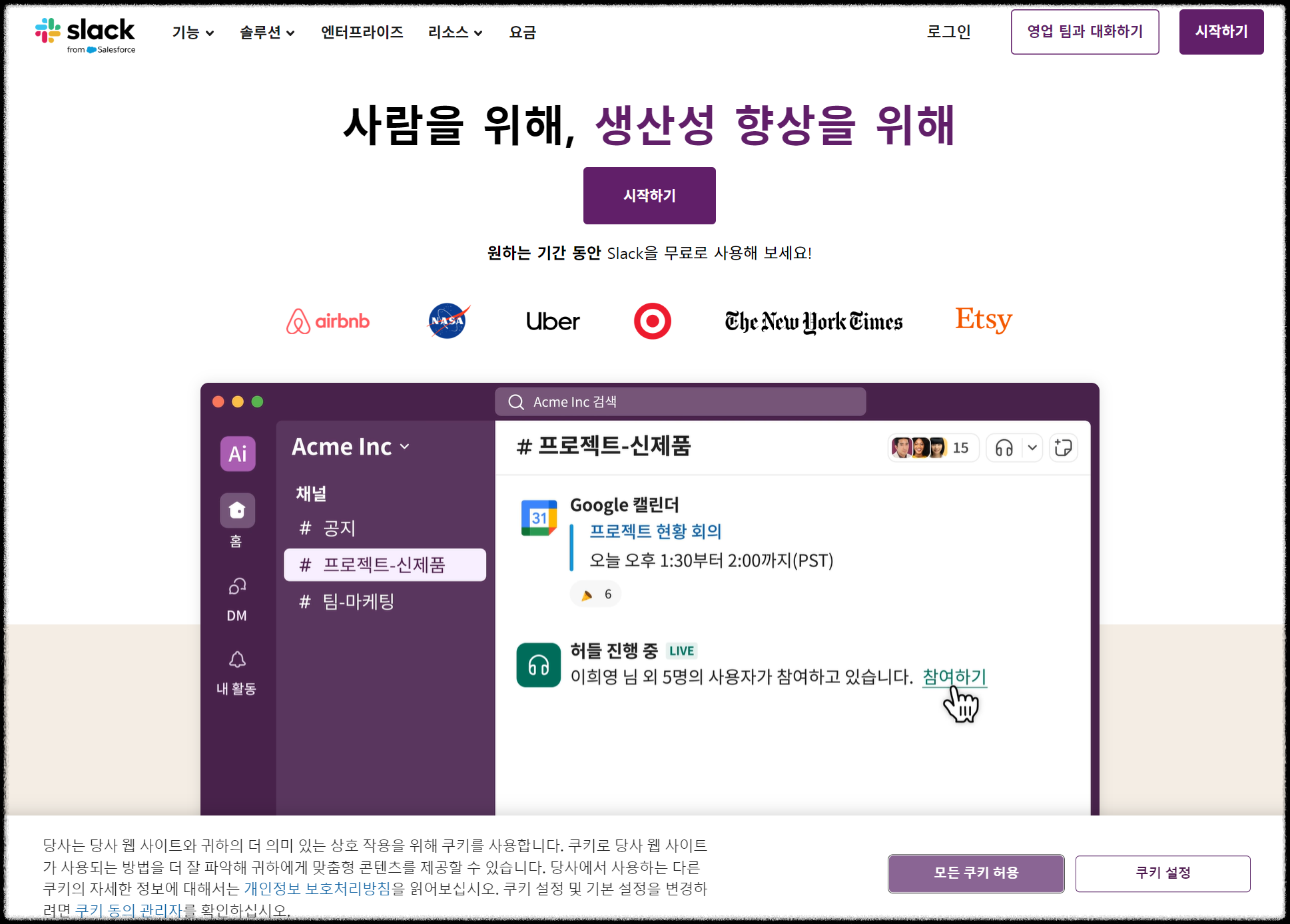This screenshot has width=1290, height=924.
Task: Open the huddle options chevron
Action: [x=1032, y=447]
